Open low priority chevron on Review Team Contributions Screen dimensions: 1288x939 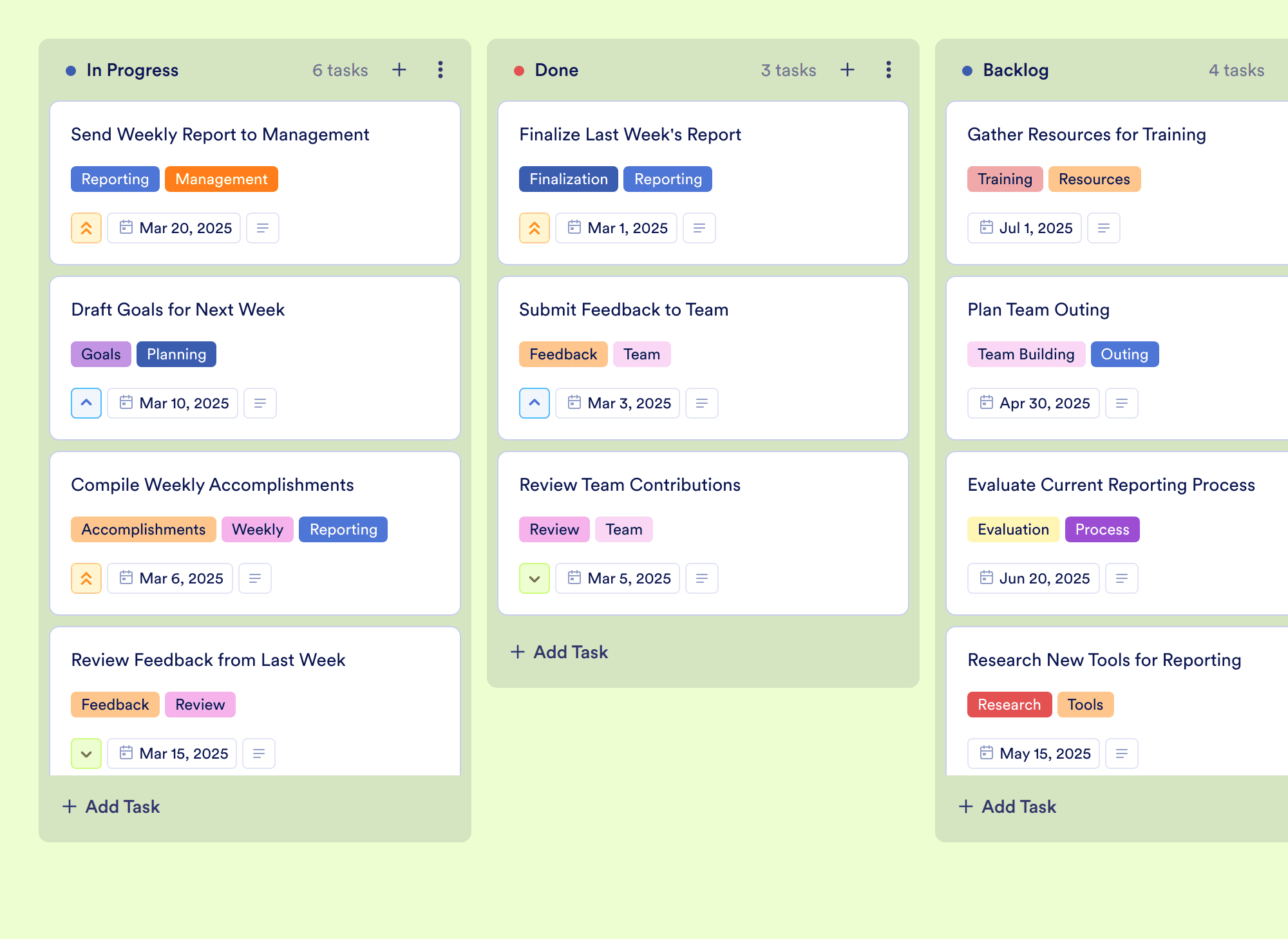point(535,578)
